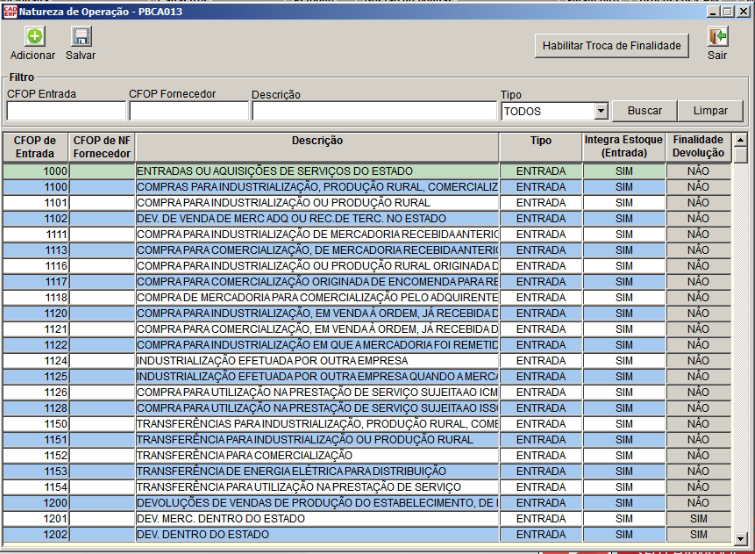Image resolution: width=755 pixels, height=554 pixels.
Task: Click empty CFOP de NF Fornecedor cell, row 1102
Action: (102, 219)
